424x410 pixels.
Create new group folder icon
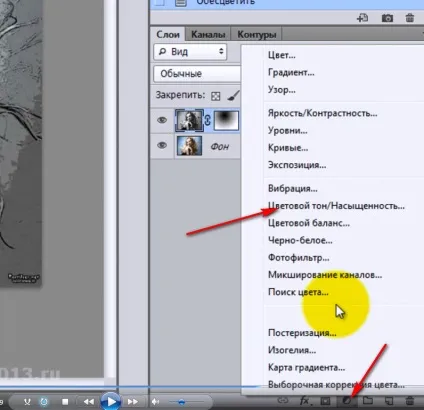point(368,400)
